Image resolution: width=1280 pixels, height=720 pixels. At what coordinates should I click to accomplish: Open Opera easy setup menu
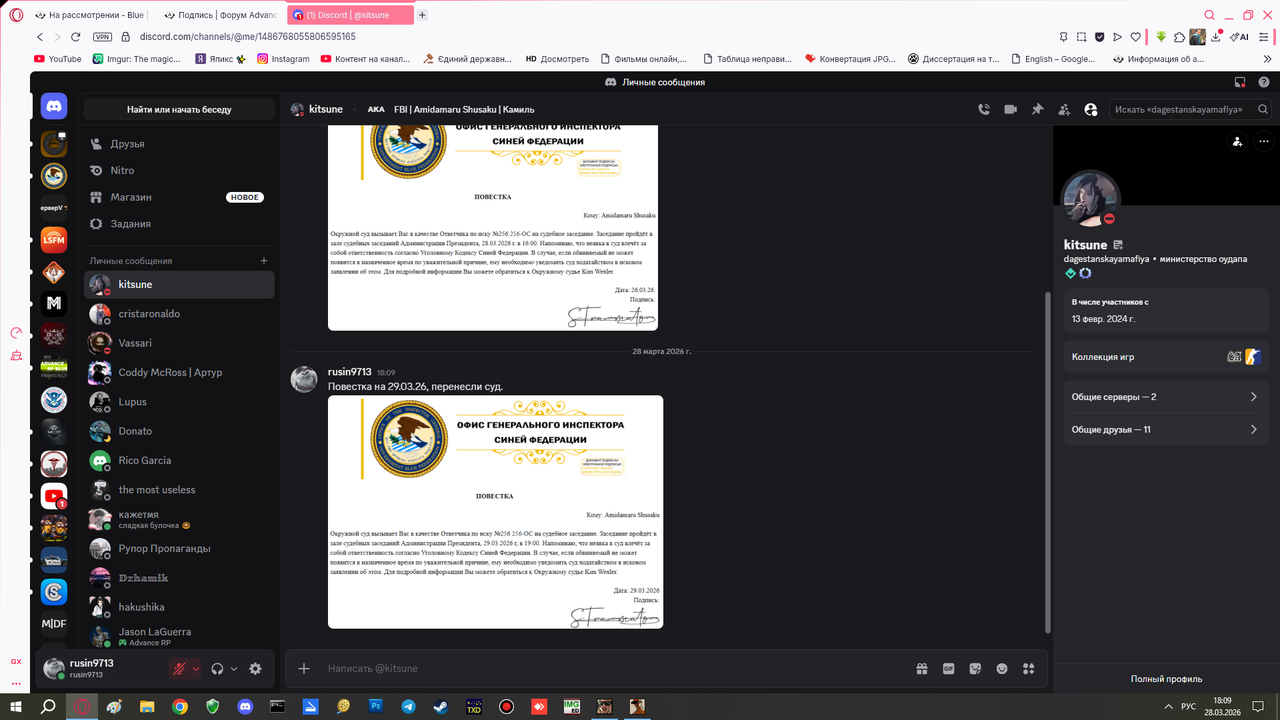pyautogui.click(x=1262, y=37)
